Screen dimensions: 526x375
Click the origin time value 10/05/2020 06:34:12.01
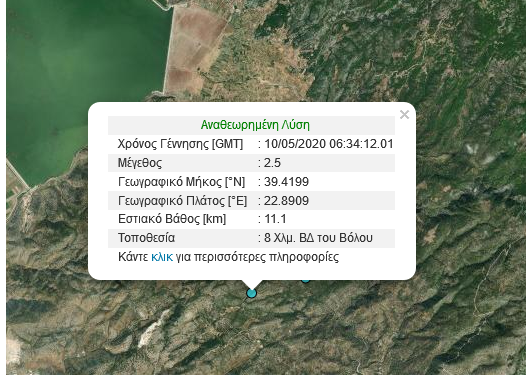[329, 144]
